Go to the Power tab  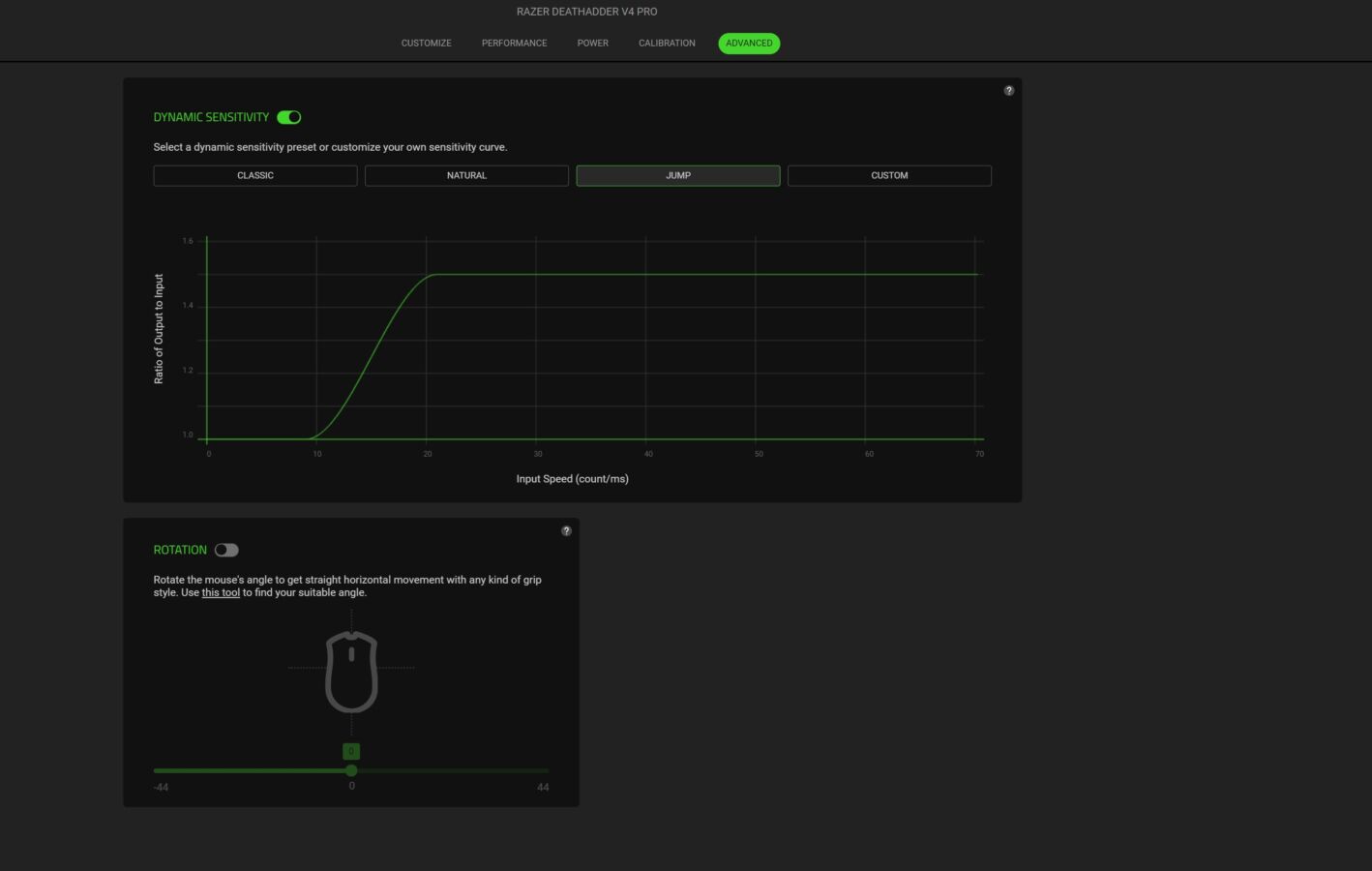point(593,43)
